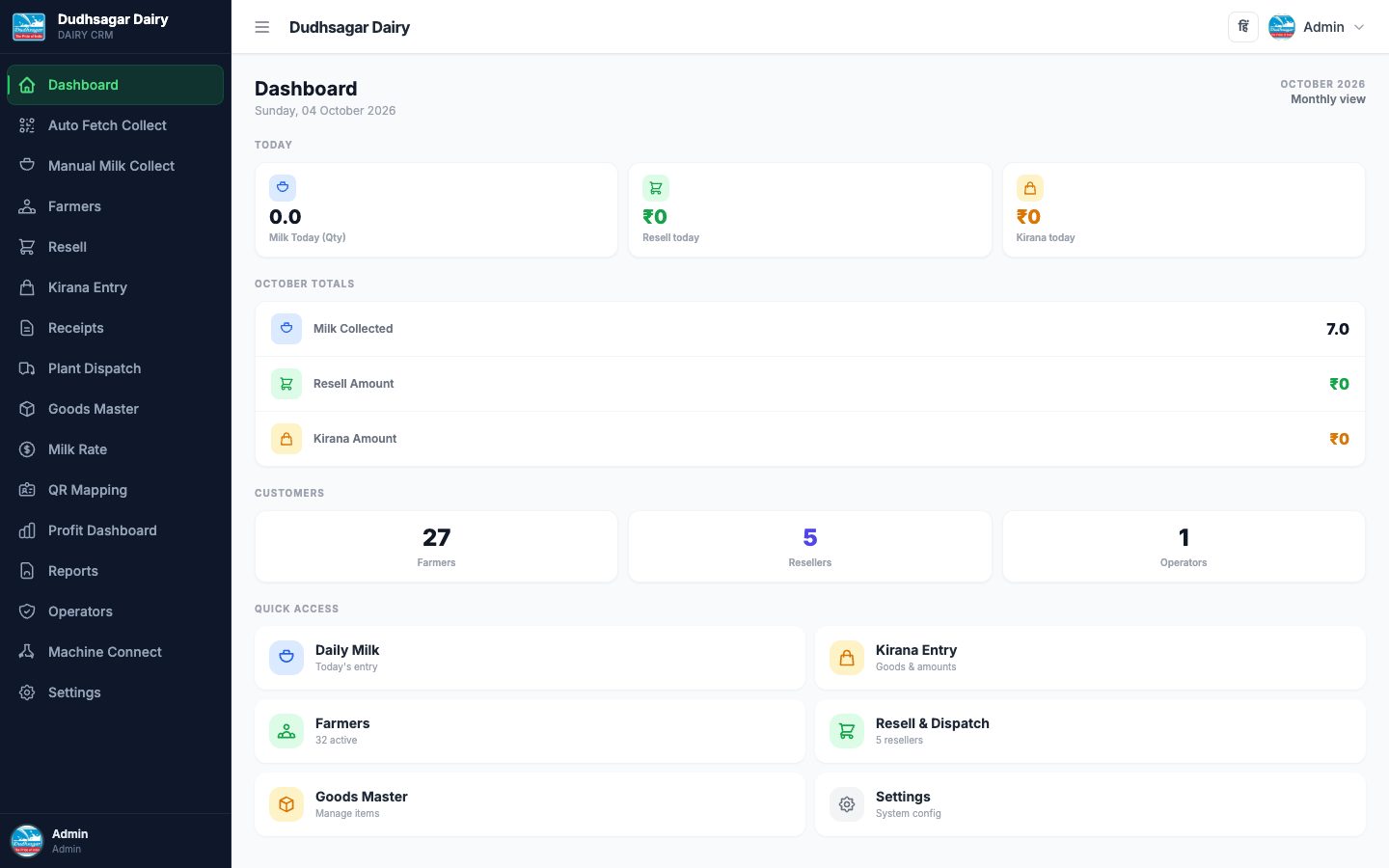Open Goods Master manage items card
Image resolution: width=1389 pixels, height=868 pixels.
pyautogui.click(x=530, y=804)
